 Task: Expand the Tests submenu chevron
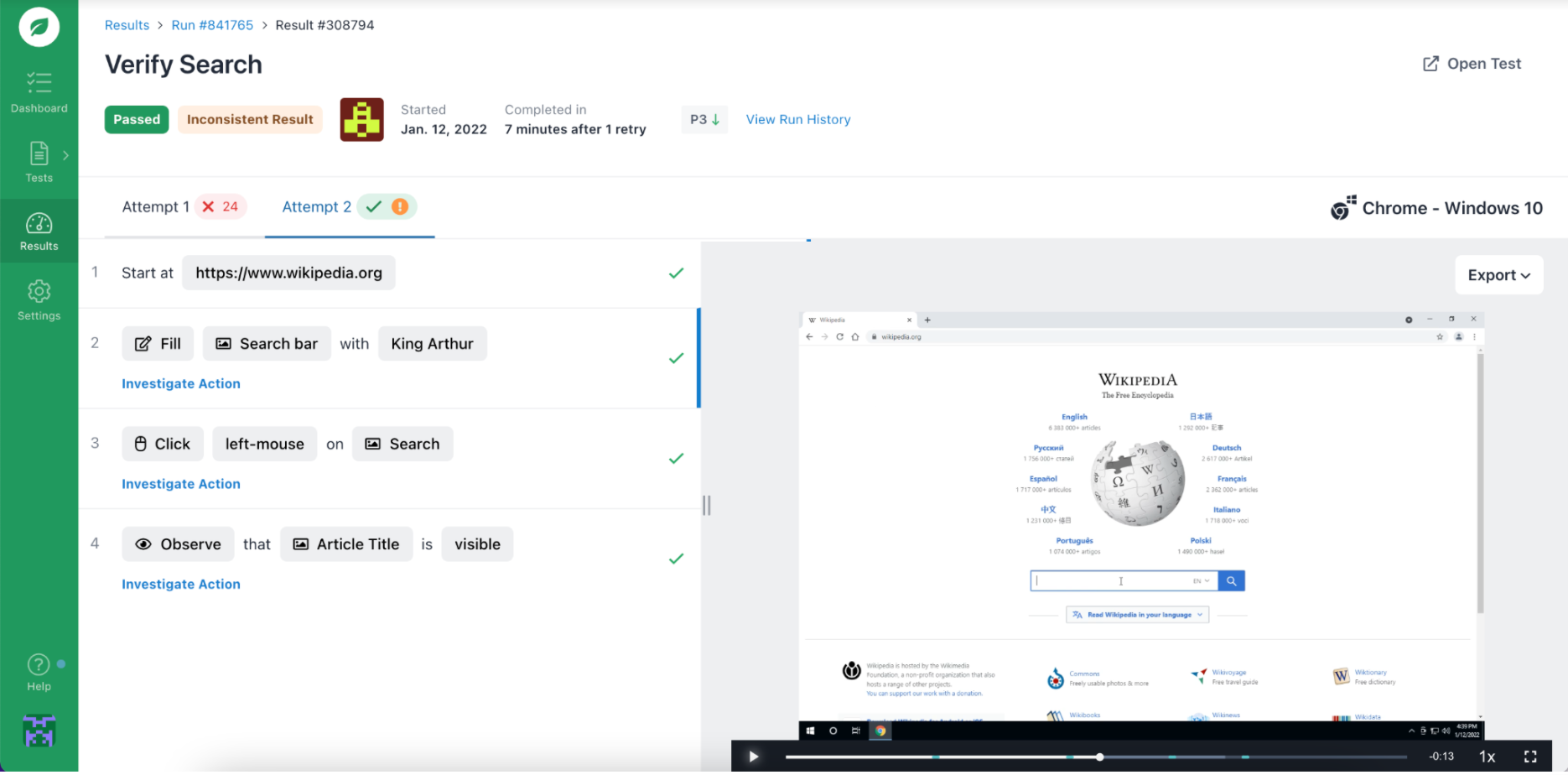(65, 155)
